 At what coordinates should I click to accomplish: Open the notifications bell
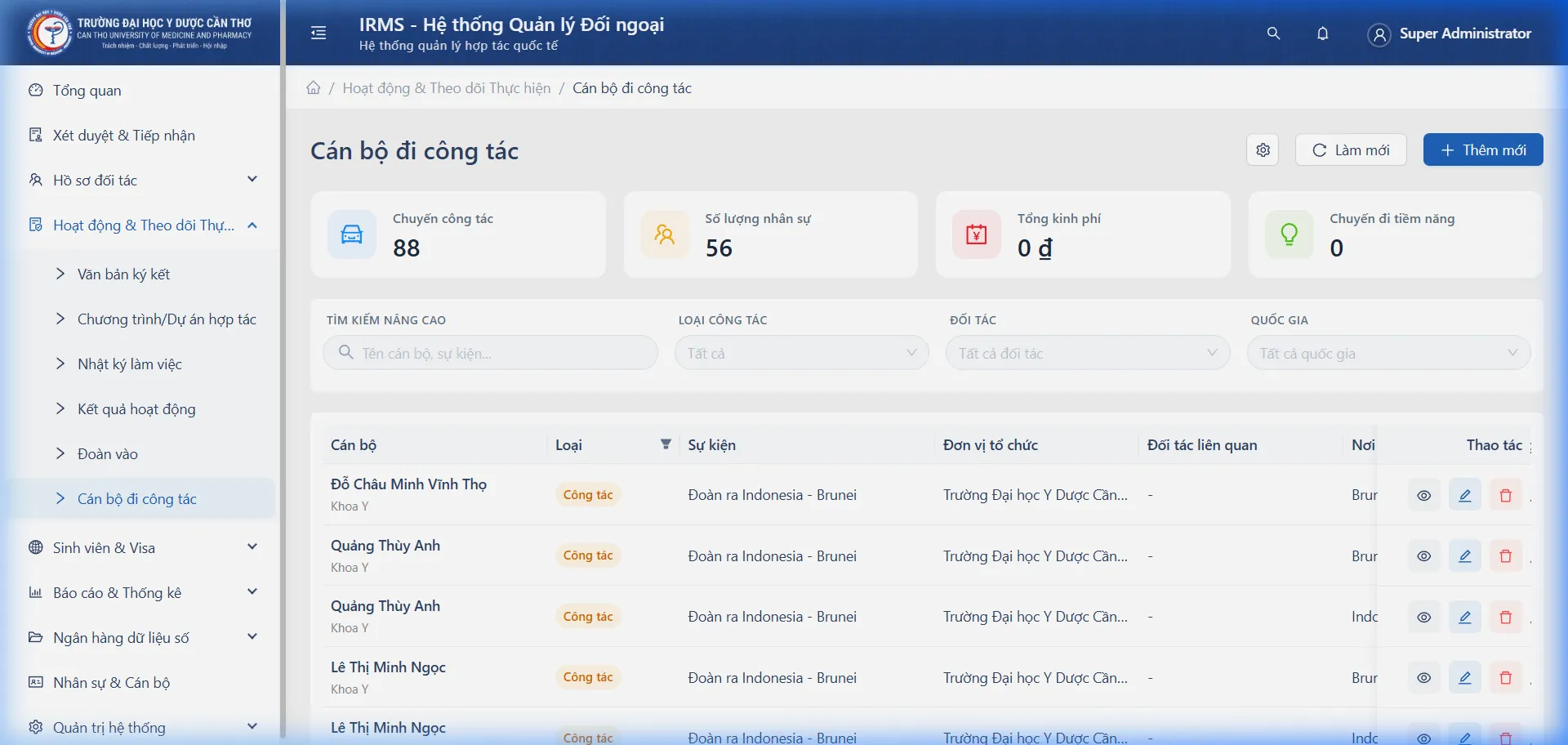coord(1322,33)
